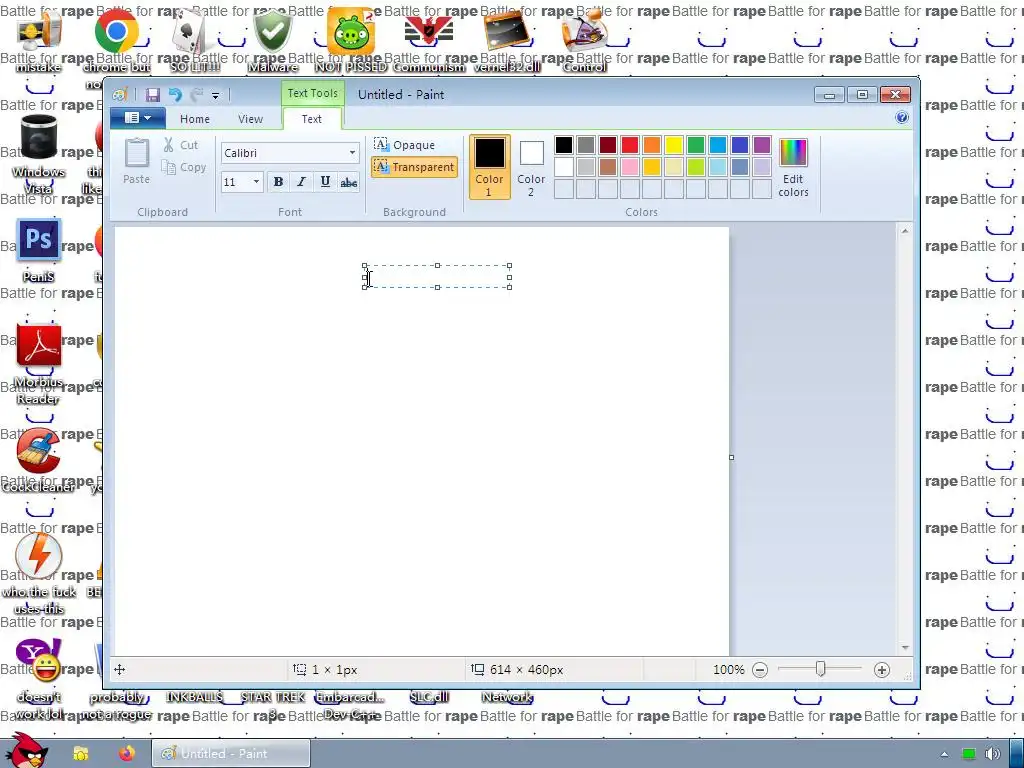
Task: Select the red Adobe Reader desktop icon
Action: point(39,345)
